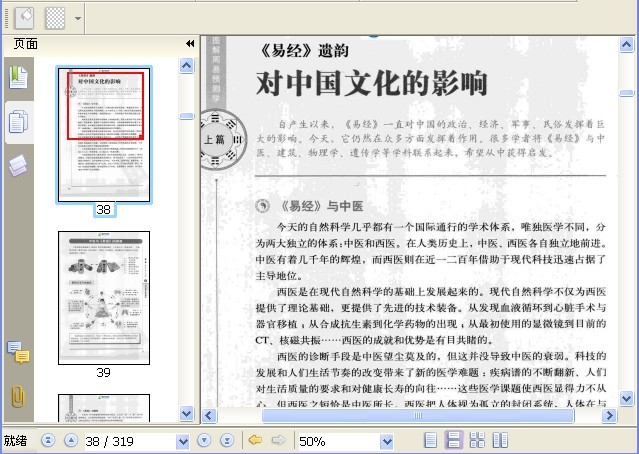639x454 pixels.
Task: Go forward to next view
Action: [279, 440]
